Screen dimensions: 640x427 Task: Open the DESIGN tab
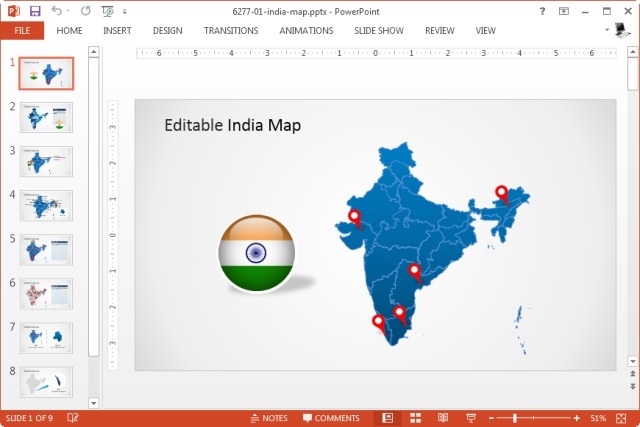(x=167, y=31)
